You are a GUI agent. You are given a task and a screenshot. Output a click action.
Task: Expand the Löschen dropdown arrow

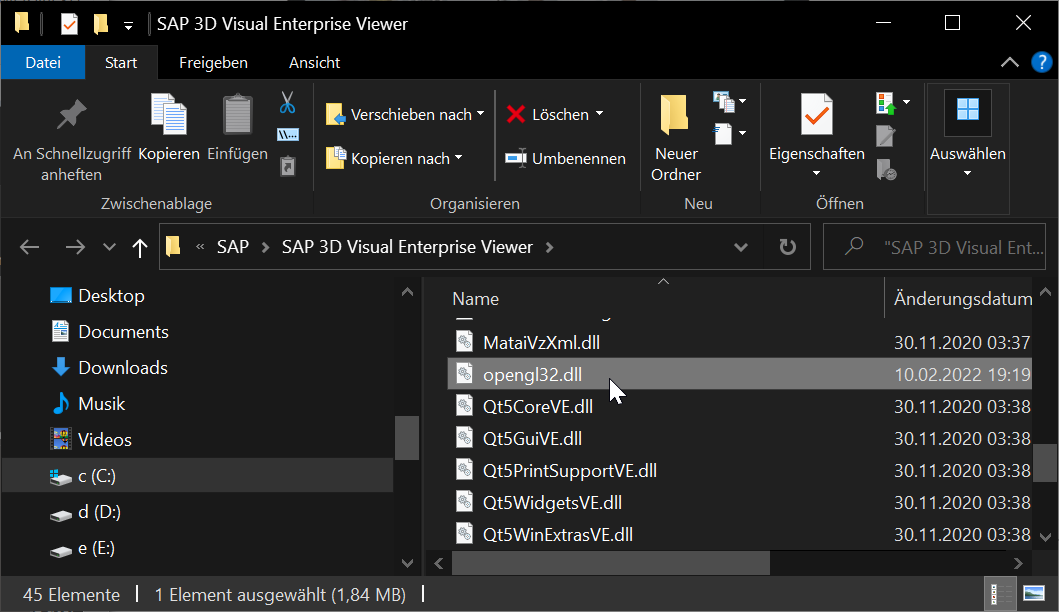pyautogui.click(x=600, y=114)
